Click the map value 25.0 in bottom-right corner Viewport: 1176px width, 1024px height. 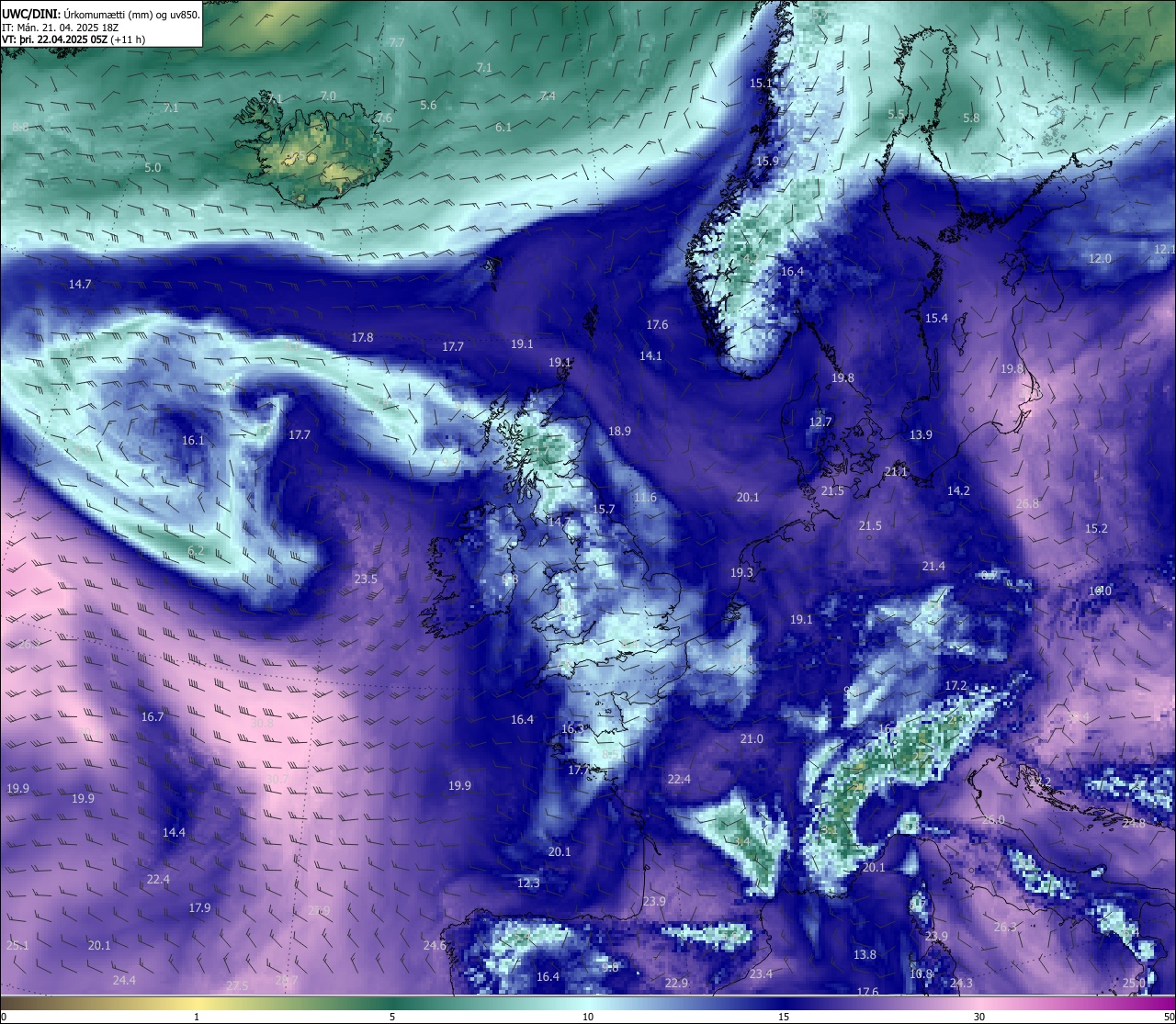pyautogui.click(x=1134, y=983)
